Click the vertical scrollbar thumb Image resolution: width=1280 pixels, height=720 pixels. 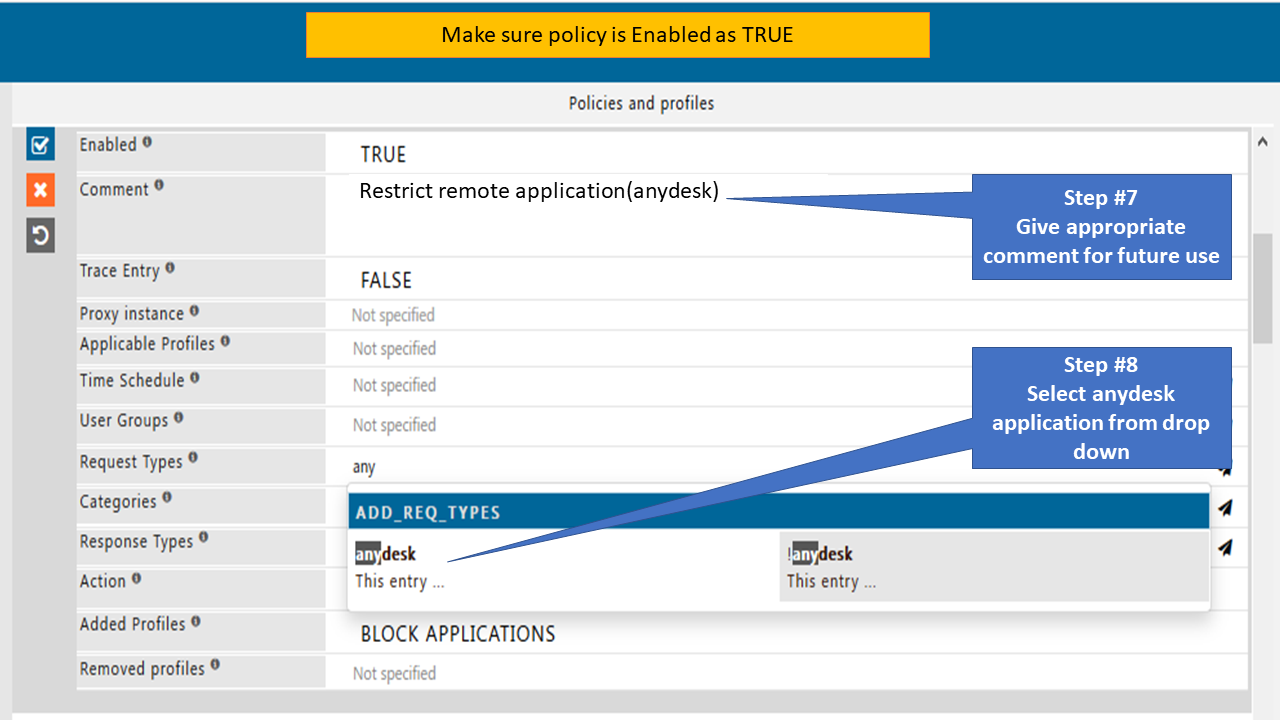1262,289
